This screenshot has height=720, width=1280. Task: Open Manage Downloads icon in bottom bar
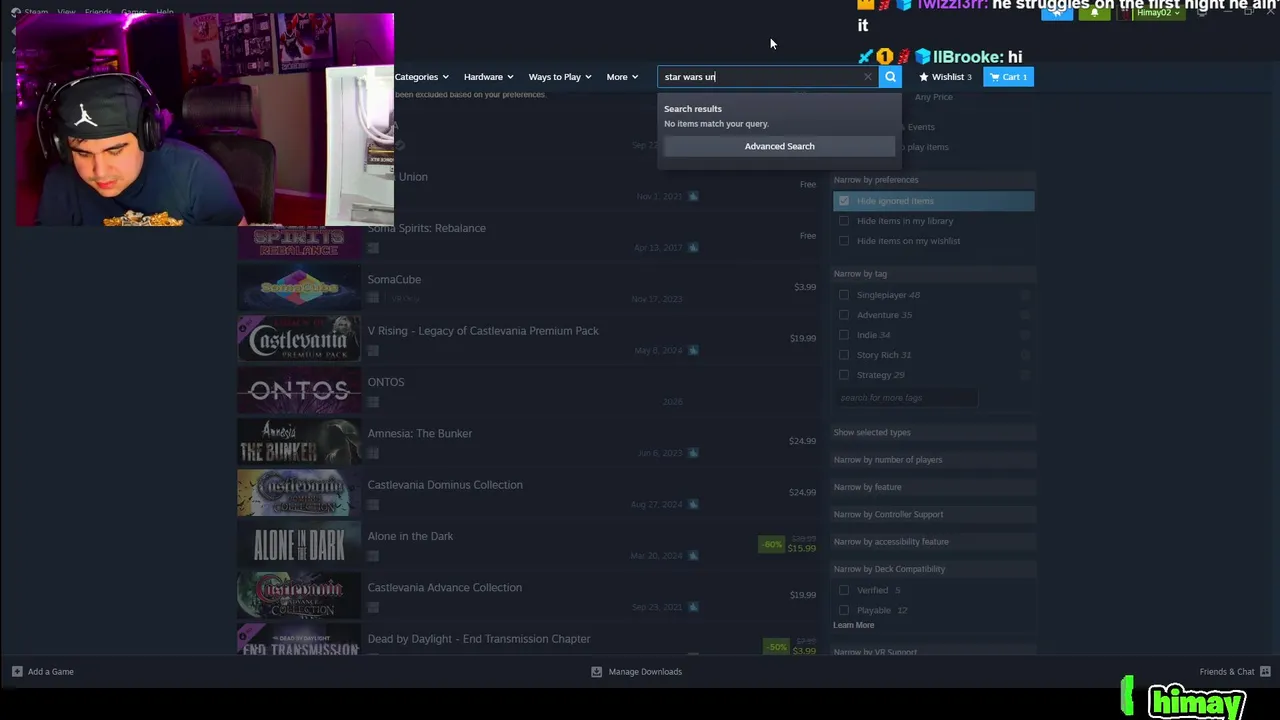[597, 671]
